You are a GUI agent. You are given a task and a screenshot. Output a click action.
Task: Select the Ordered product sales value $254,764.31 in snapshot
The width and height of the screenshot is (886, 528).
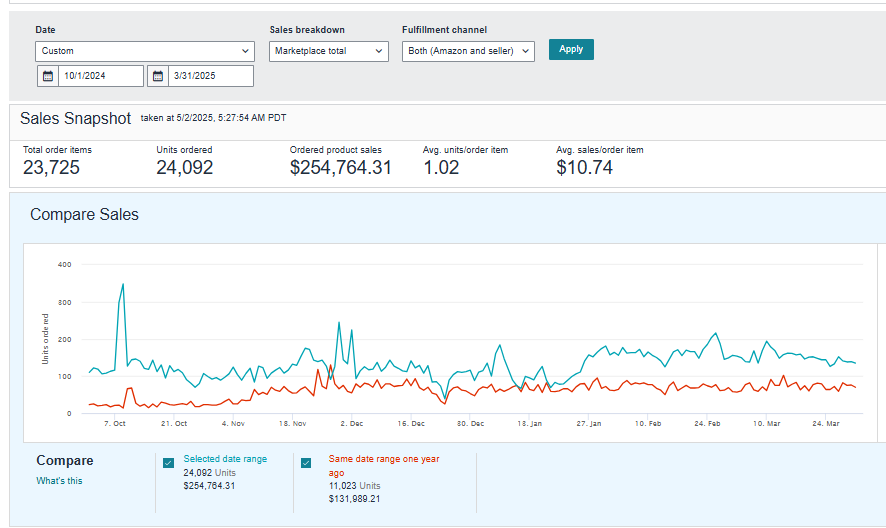(x=341, y=167)
